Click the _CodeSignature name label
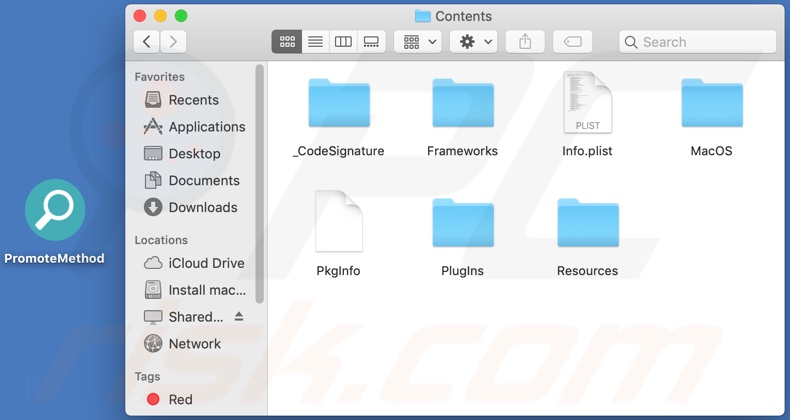The height and width of the screenshot is (420, 790). point(339,151)
